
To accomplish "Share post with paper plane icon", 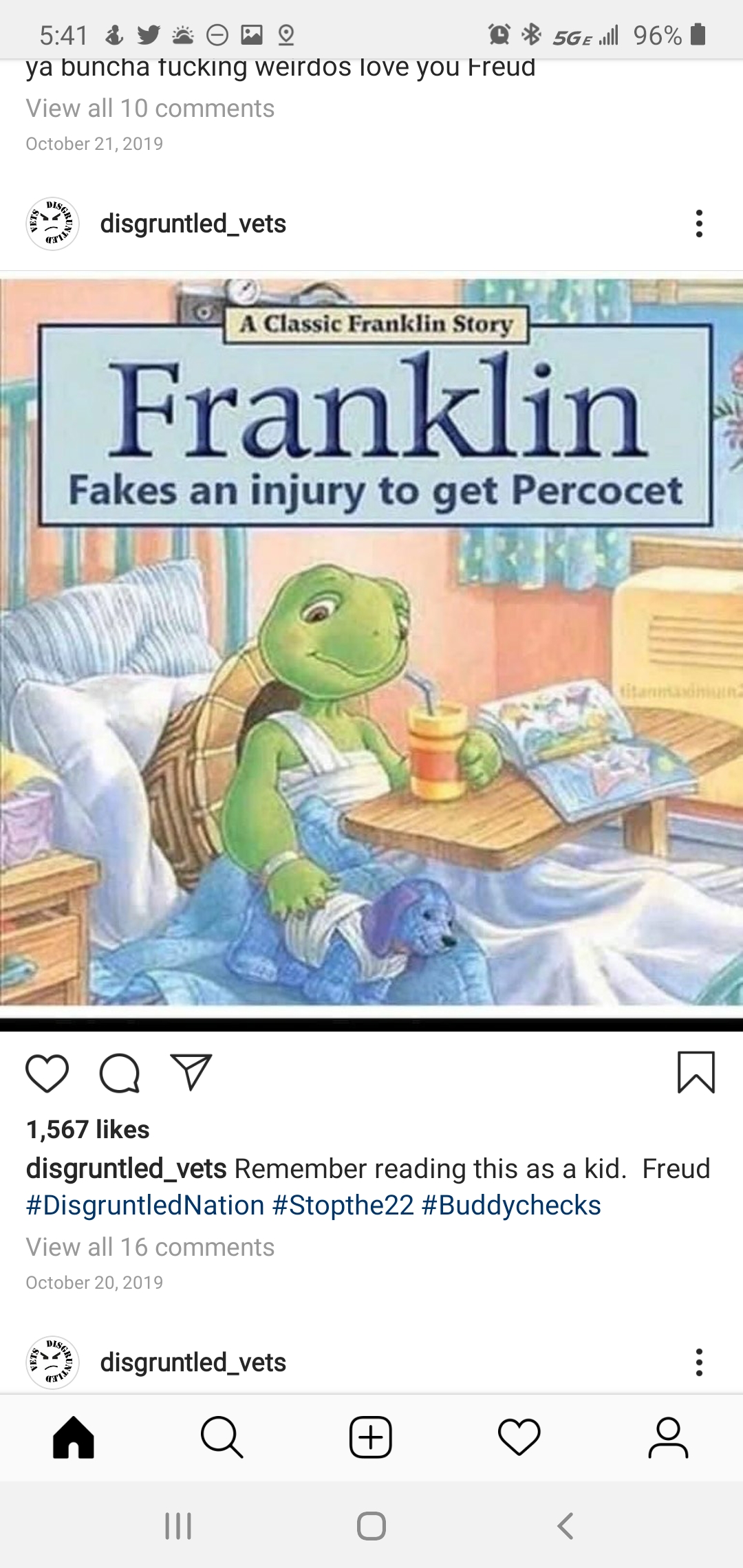I will tap(191, 1072).
